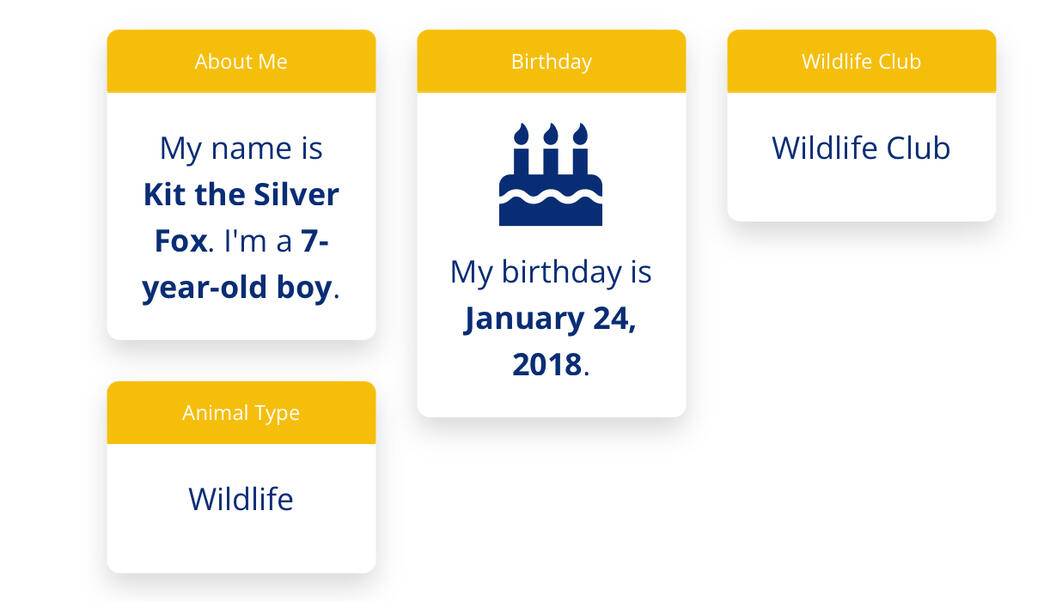Select the About Me card header
The height and width of the screenshot is (602, 1050).
(241, 62)
